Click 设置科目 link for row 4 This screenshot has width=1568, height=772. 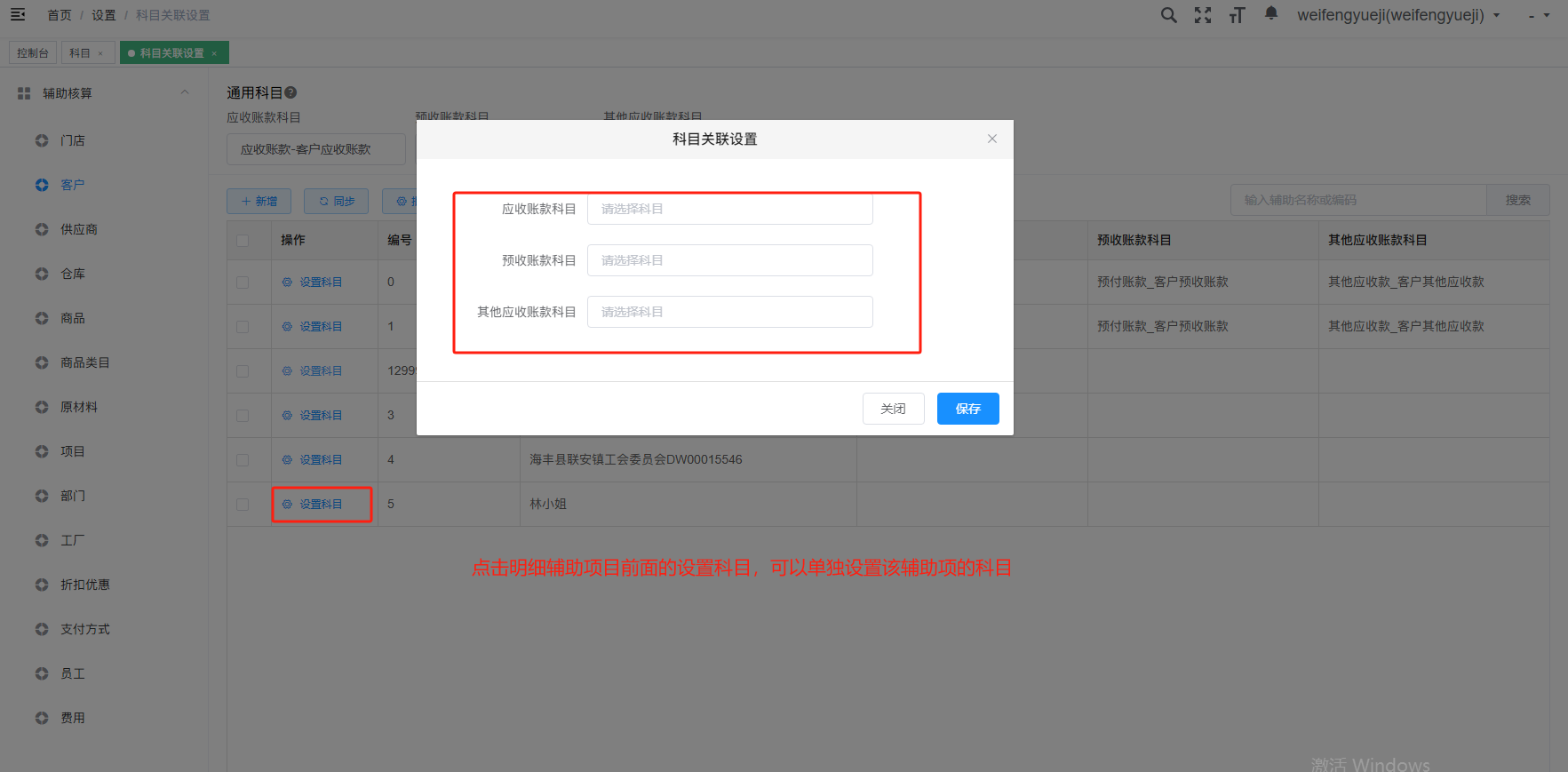click(x=313, y=460)
